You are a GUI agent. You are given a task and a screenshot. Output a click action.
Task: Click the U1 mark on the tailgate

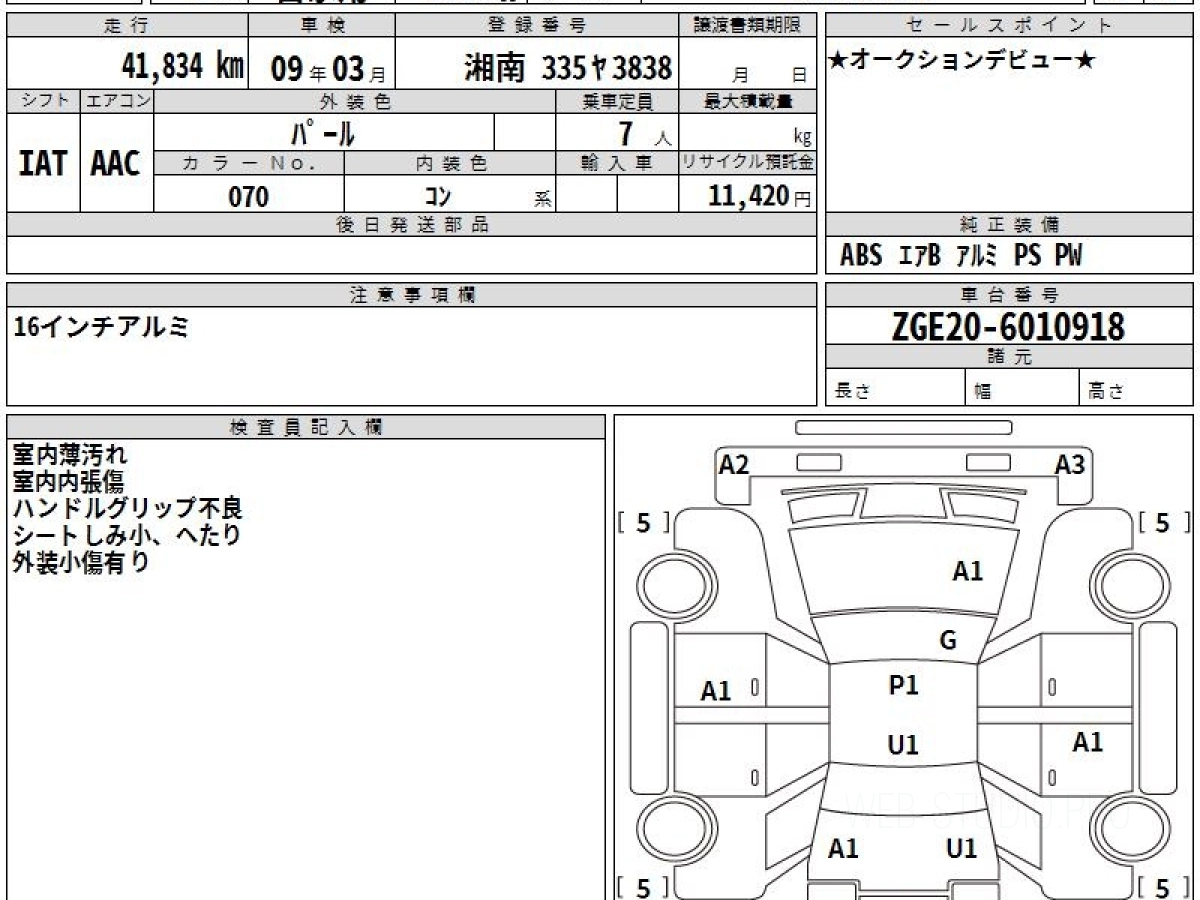click(x=961, y=849)
